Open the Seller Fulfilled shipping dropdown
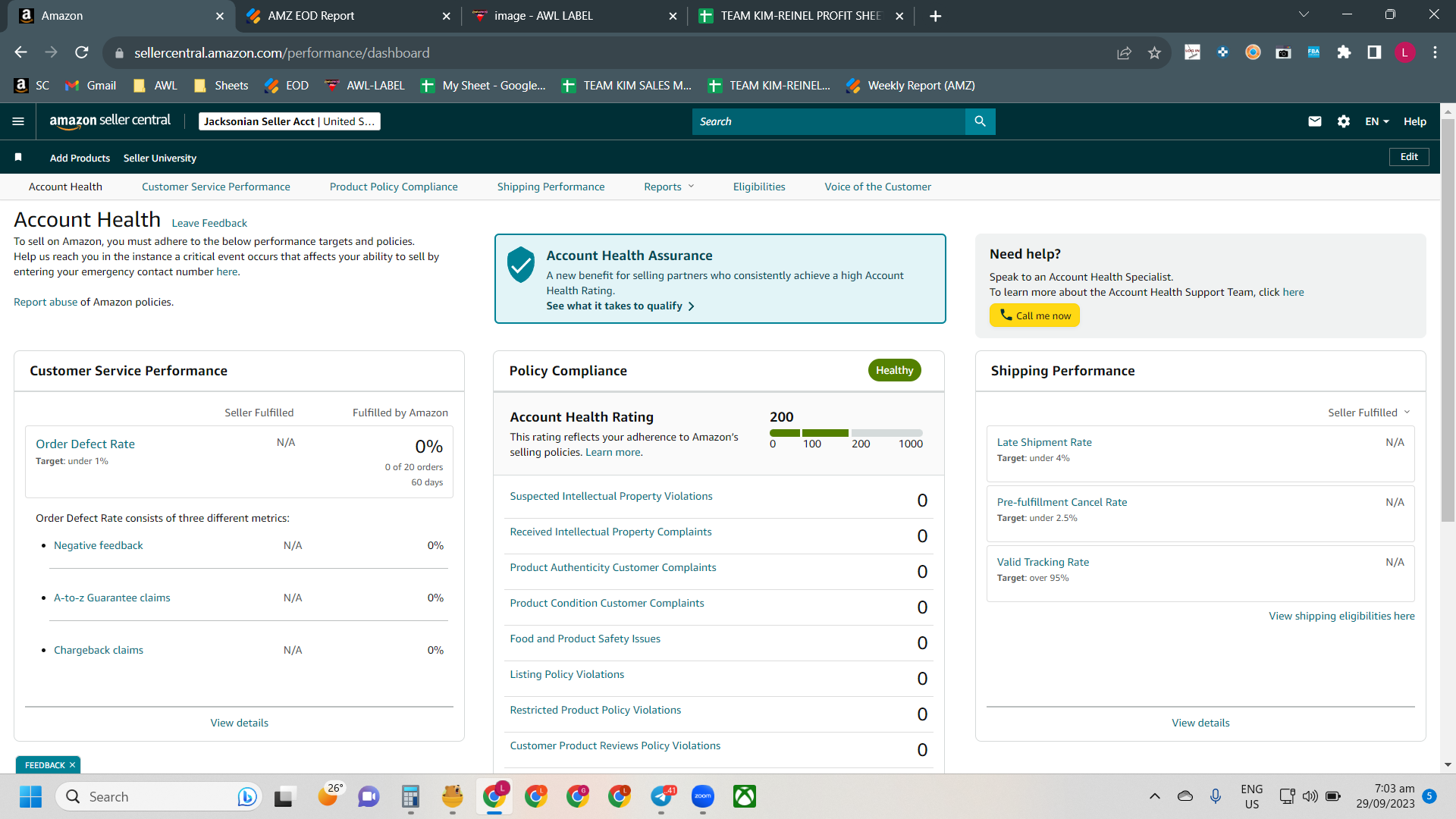1456x819 pixels. click(x=1369, y=413)
